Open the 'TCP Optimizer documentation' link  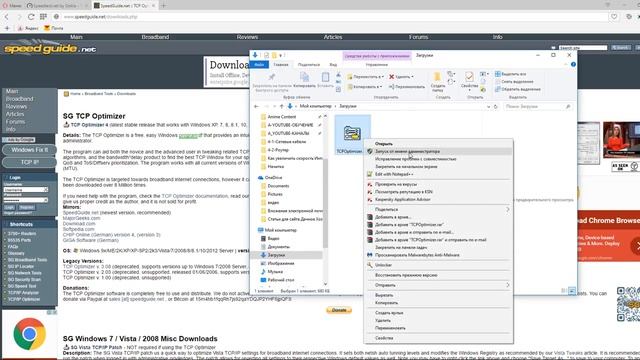195,196
